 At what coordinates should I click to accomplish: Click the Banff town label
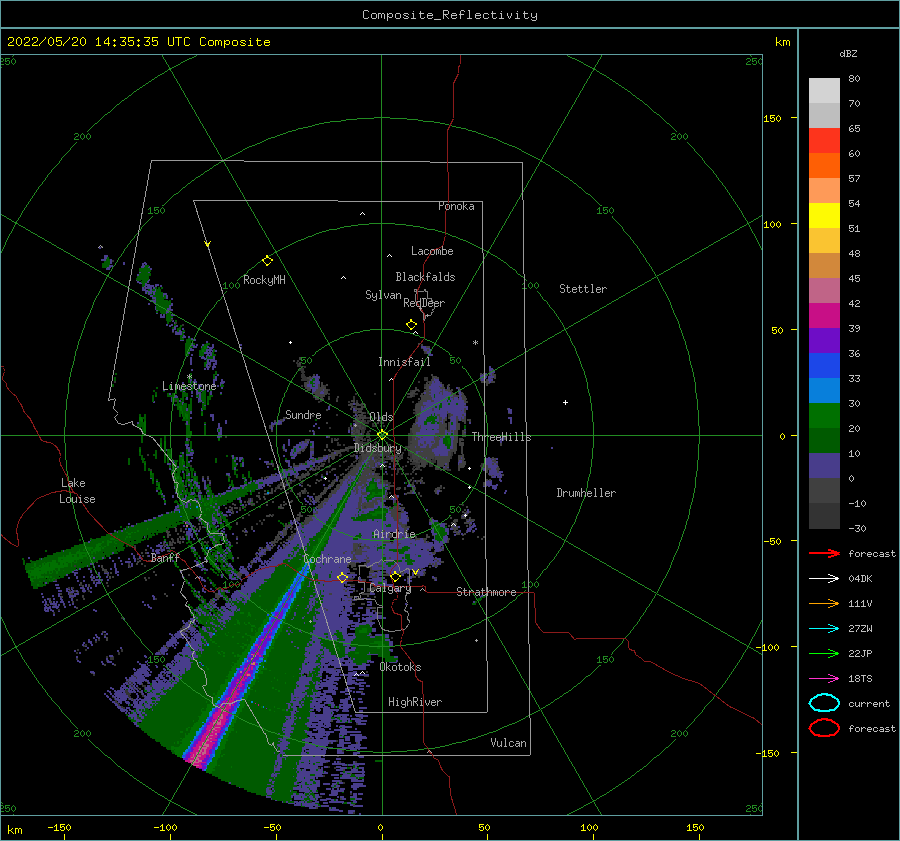165,558
